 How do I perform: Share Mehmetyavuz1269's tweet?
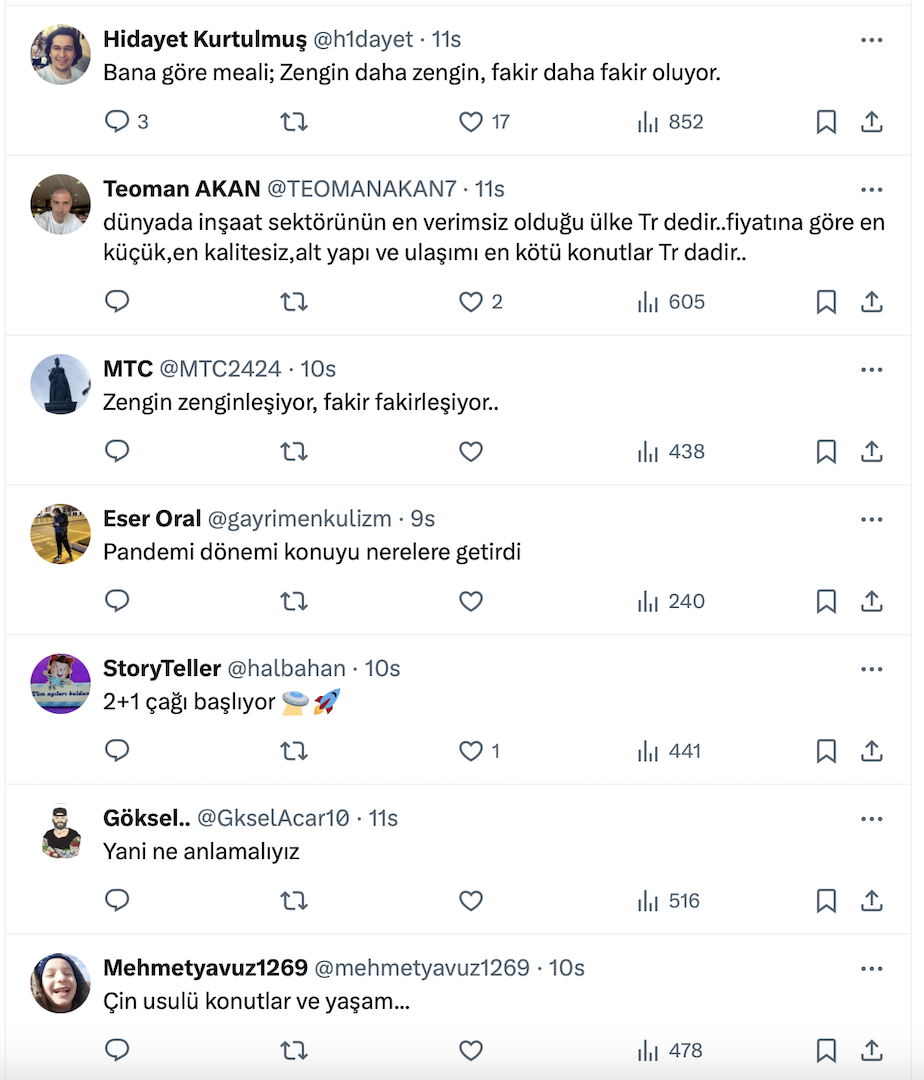872,1051
